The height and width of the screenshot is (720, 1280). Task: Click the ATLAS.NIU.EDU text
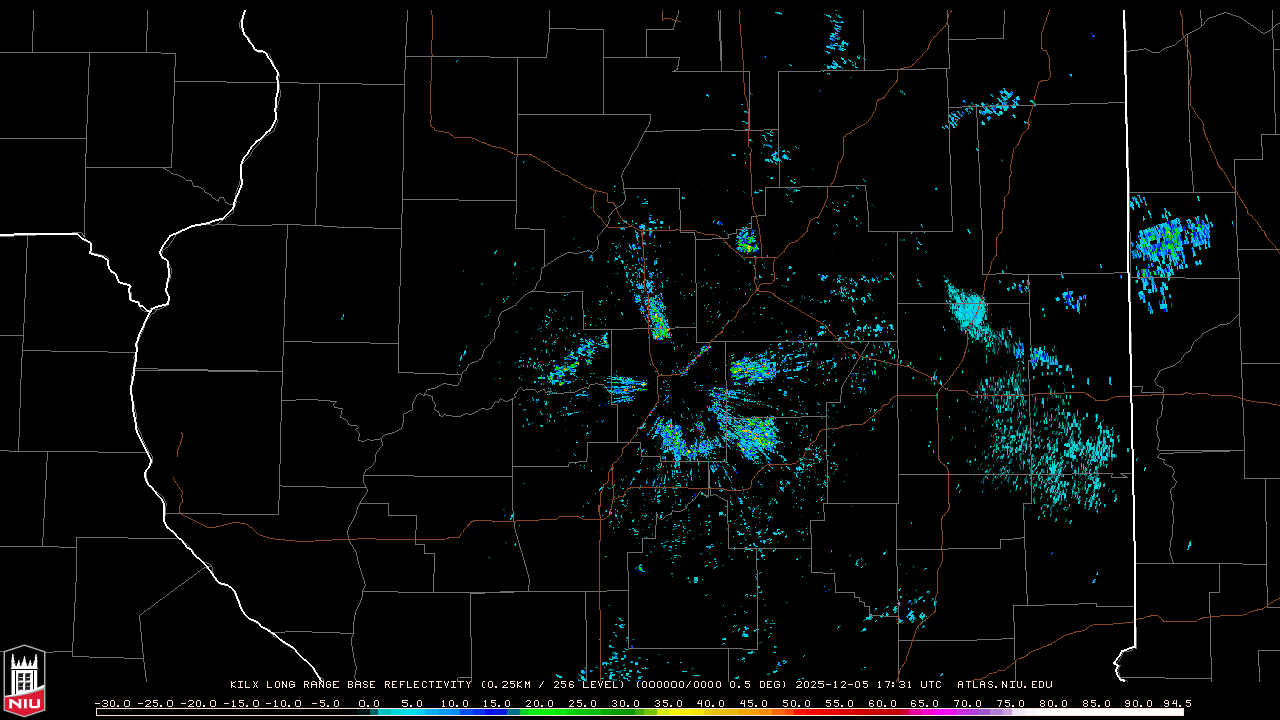[1004, 685]
